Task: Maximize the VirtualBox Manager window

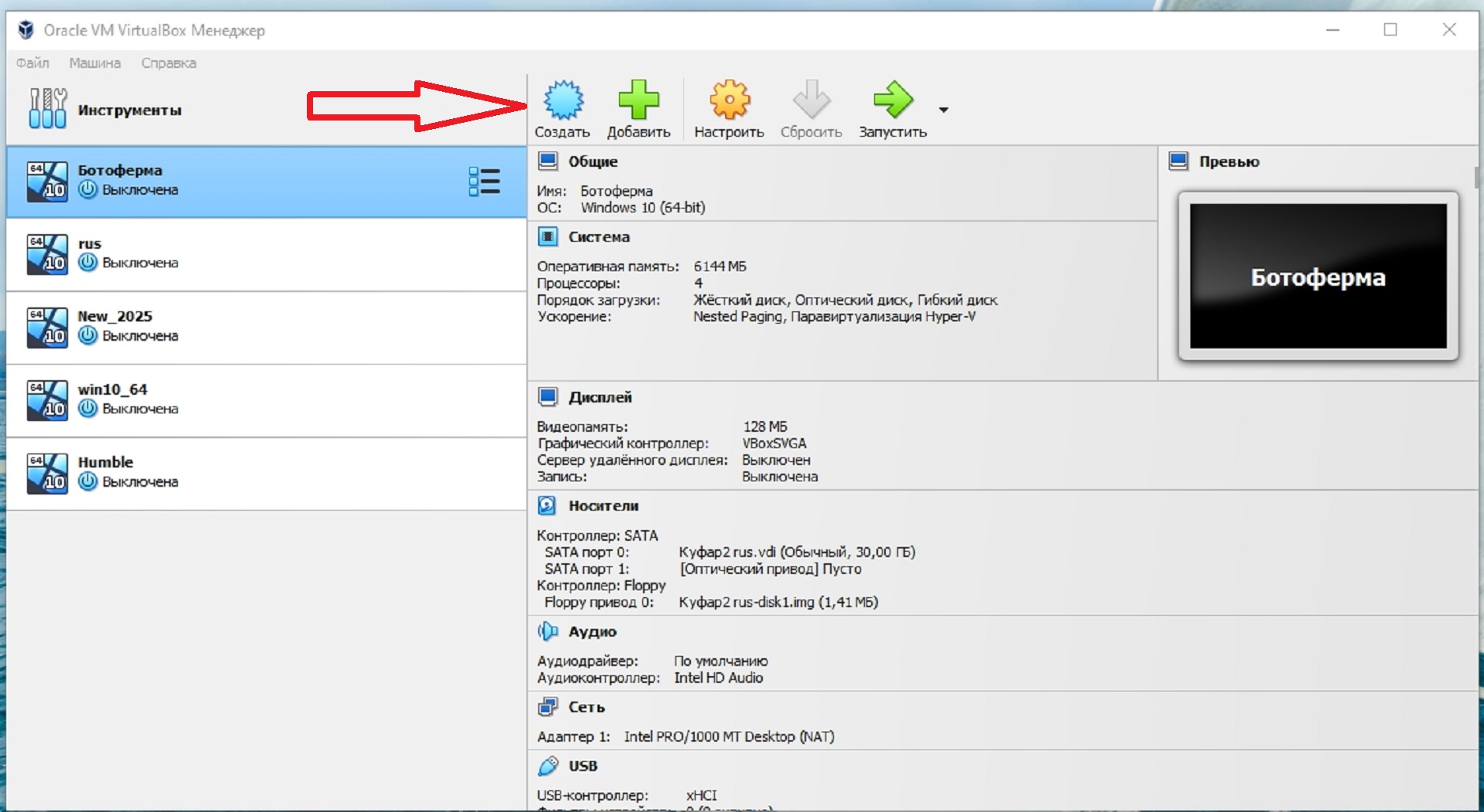Action: click(x=1390, y=29)
